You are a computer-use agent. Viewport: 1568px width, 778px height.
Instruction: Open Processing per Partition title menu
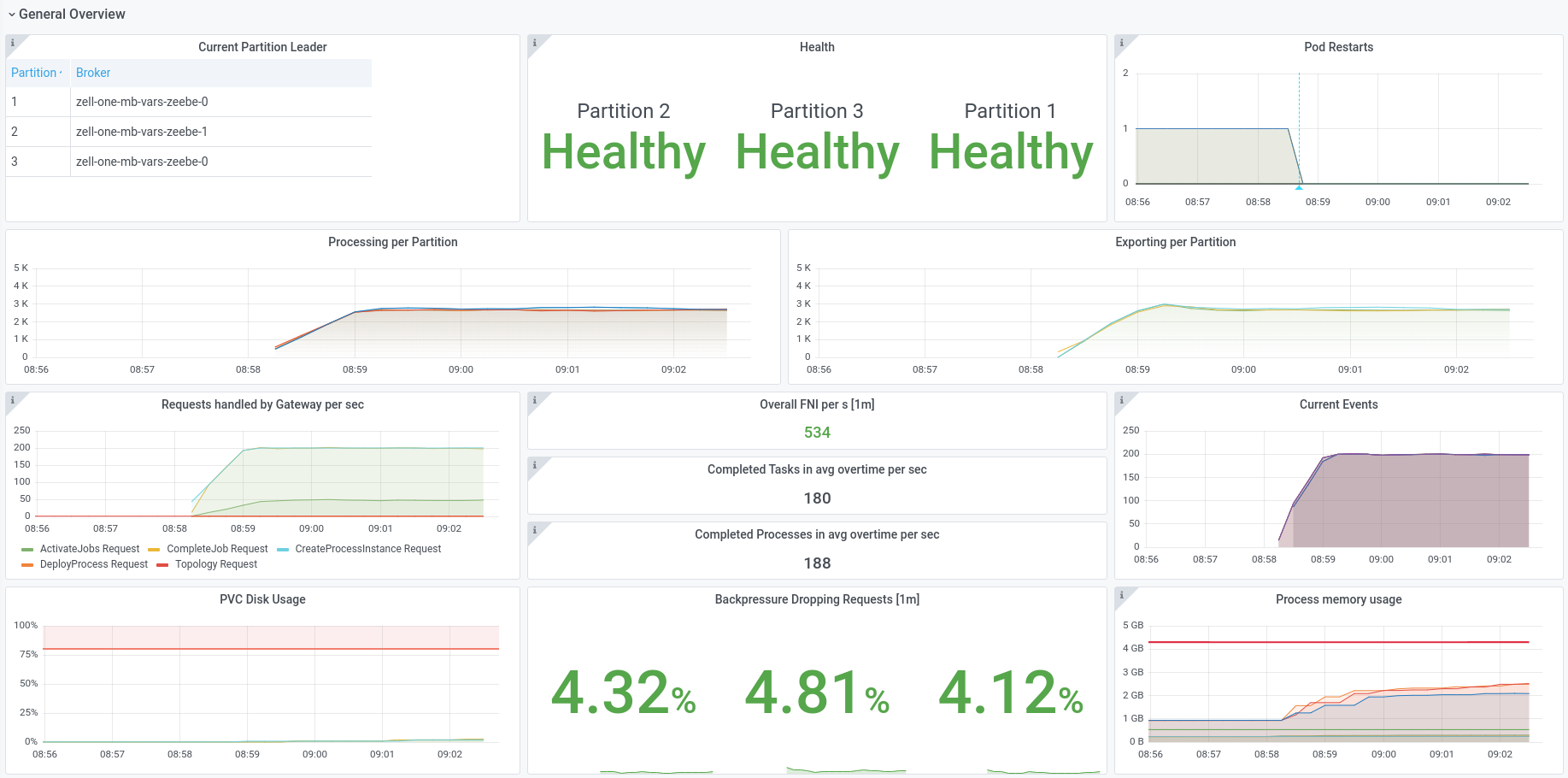(393, 242)
